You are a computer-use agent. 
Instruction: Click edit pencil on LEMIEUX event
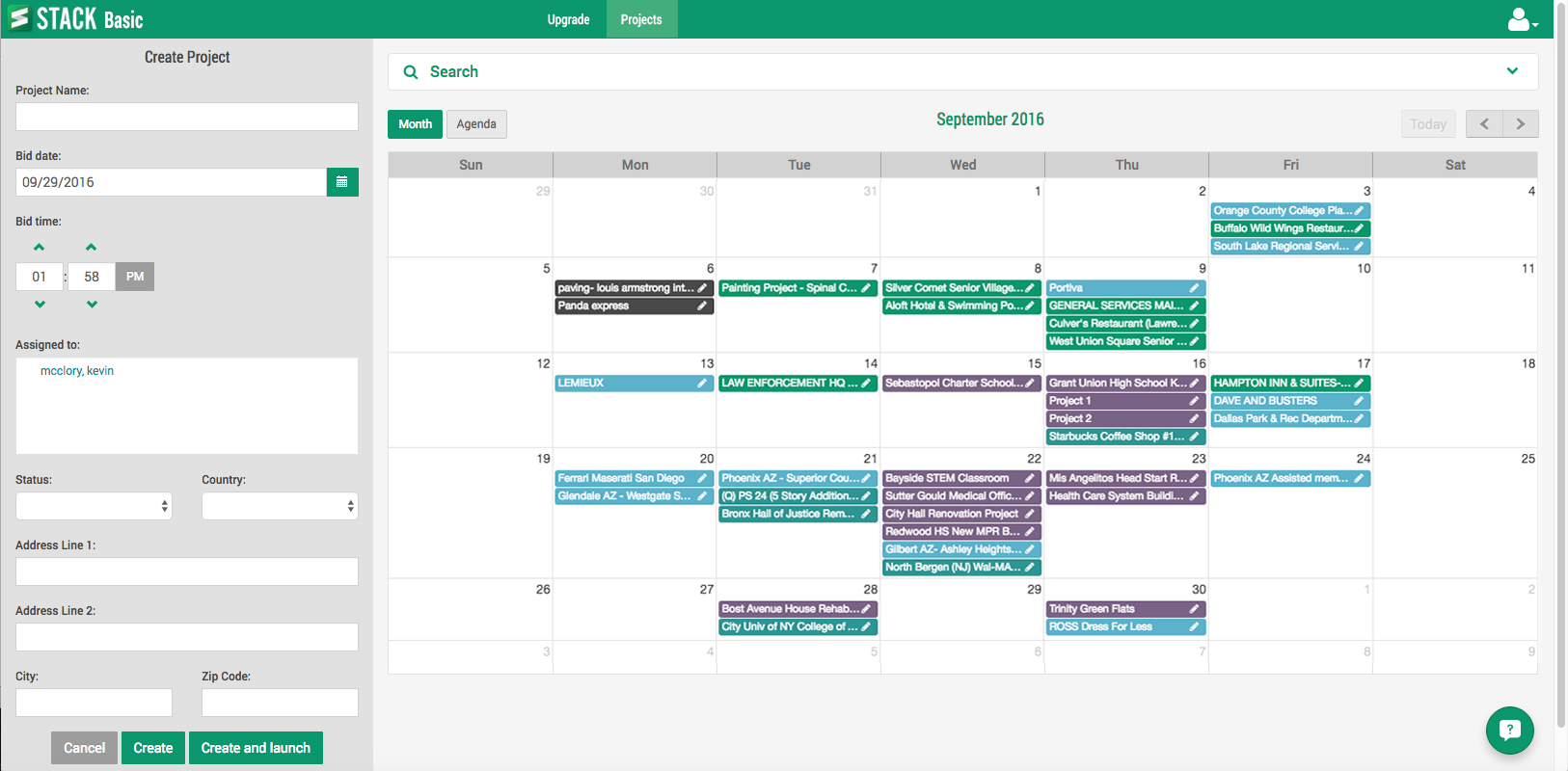pyautogui.click(x=702, y=384)
